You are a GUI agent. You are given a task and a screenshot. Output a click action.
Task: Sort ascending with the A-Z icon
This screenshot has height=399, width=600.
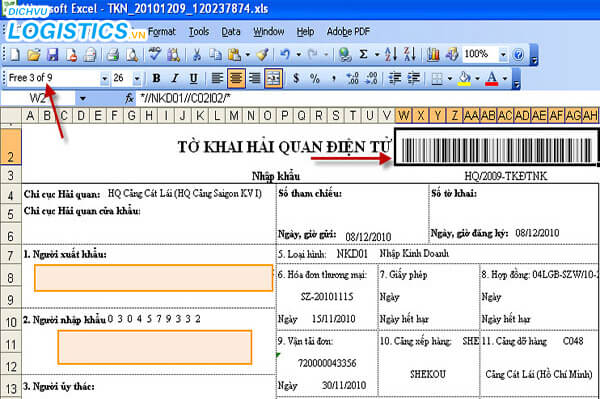(391, 55)
